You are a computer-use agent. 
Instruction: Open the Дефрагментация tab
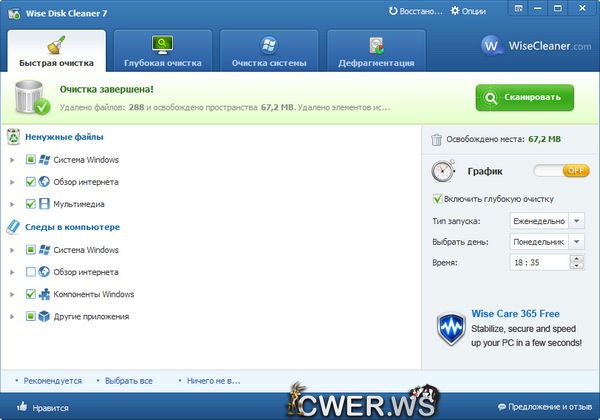pos(375,50)
